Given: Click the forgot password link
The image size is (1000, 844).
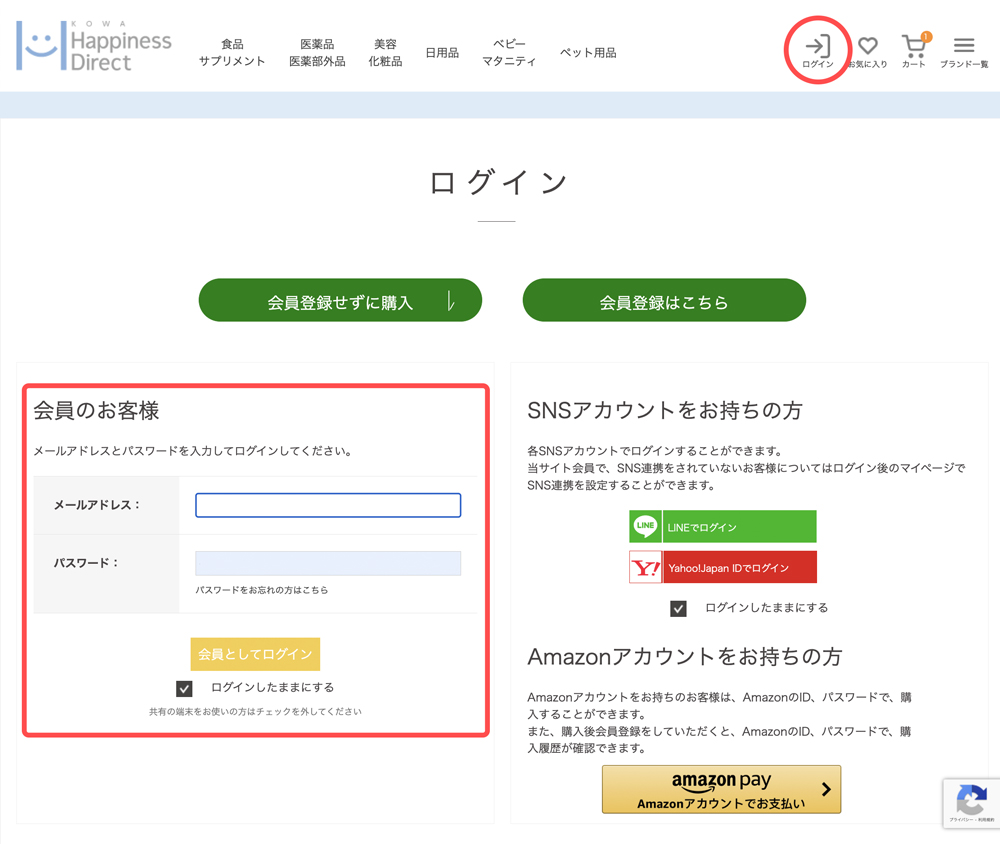Looking at the screenshot, I should click(x=262, y=590).
